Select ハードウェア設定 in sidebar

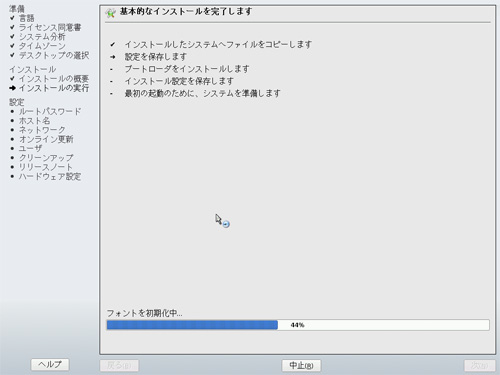click(x=50, y=177)
